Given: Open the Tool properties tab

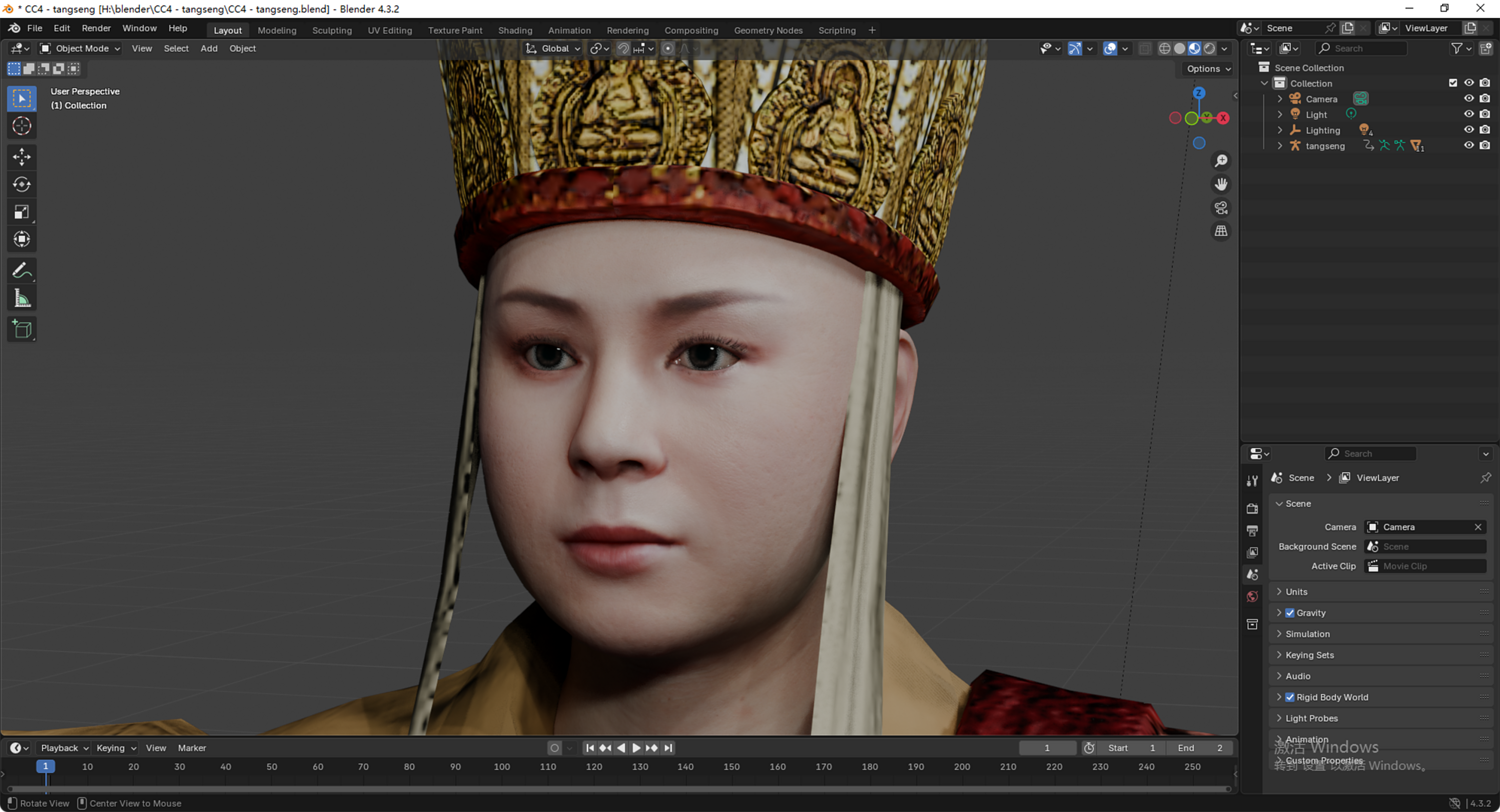Looking at the screenshot, I should (x=1252, y=481).
